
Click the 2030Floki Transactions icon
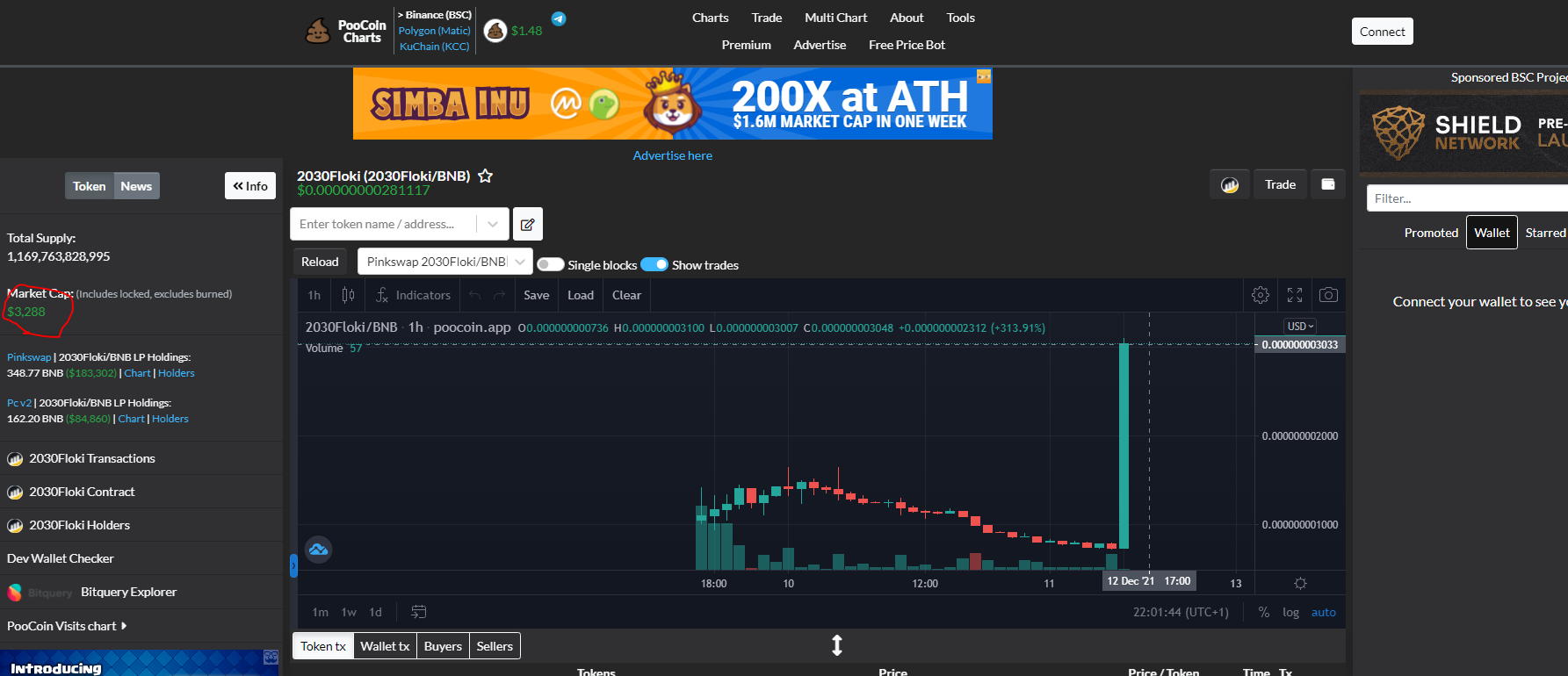[15, 459]
